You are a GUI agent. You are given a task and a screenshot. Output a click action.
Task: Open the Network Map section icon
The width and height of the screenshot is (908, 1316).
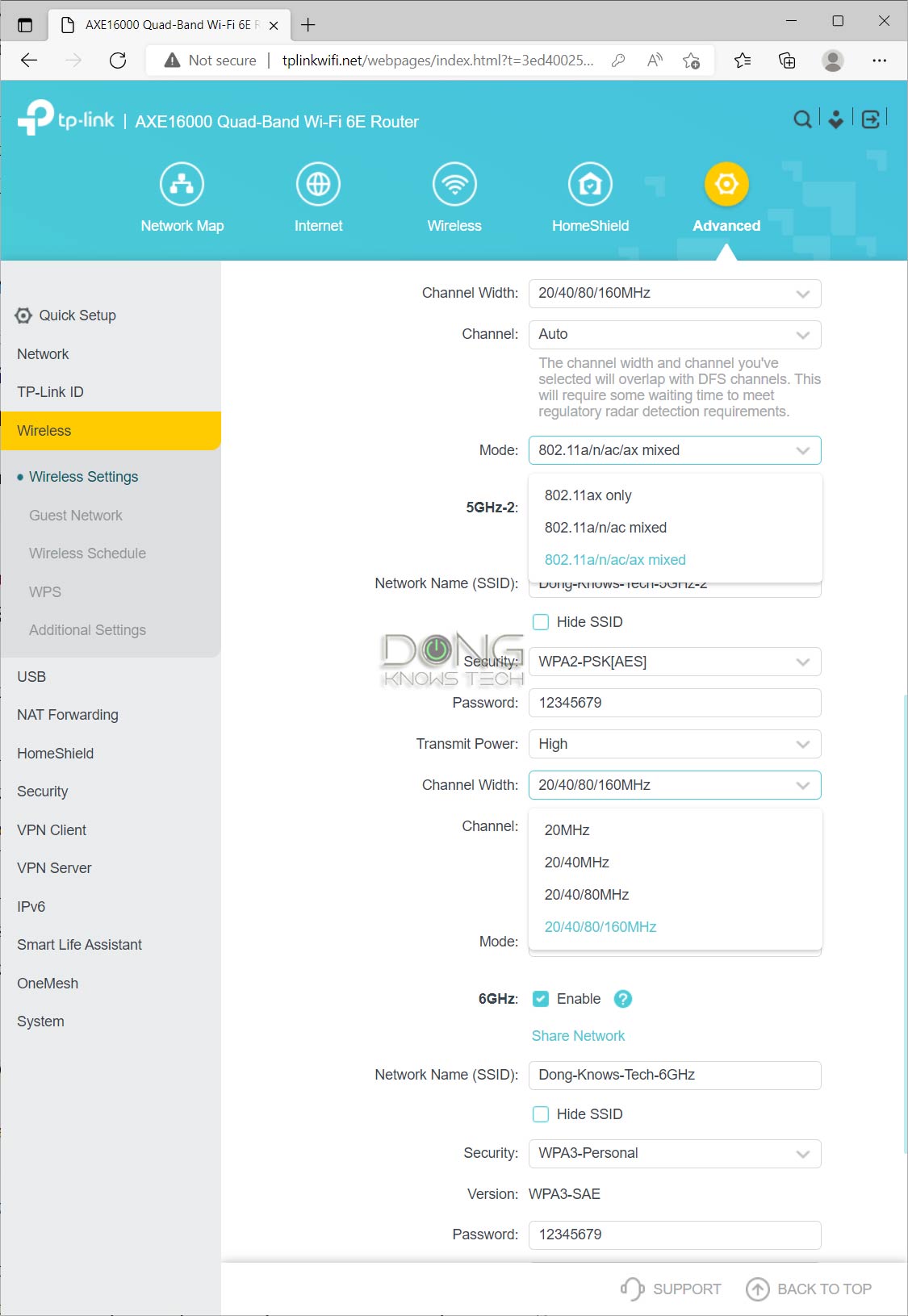[x=182, y=184]
